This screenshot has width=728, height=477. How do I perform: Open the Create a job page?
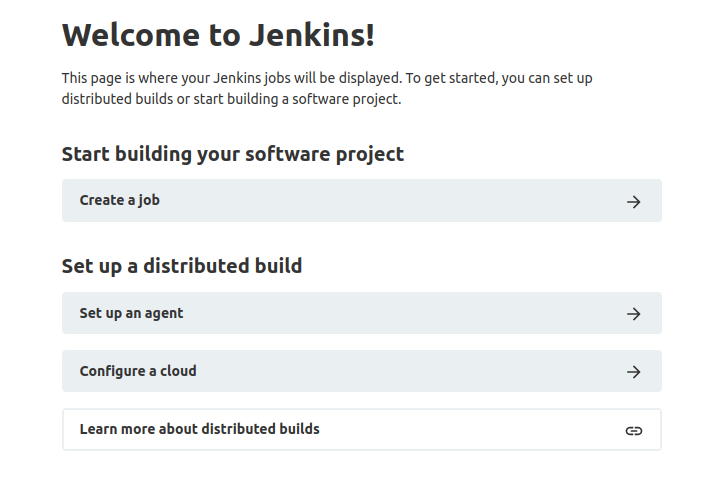coord(362,201)
